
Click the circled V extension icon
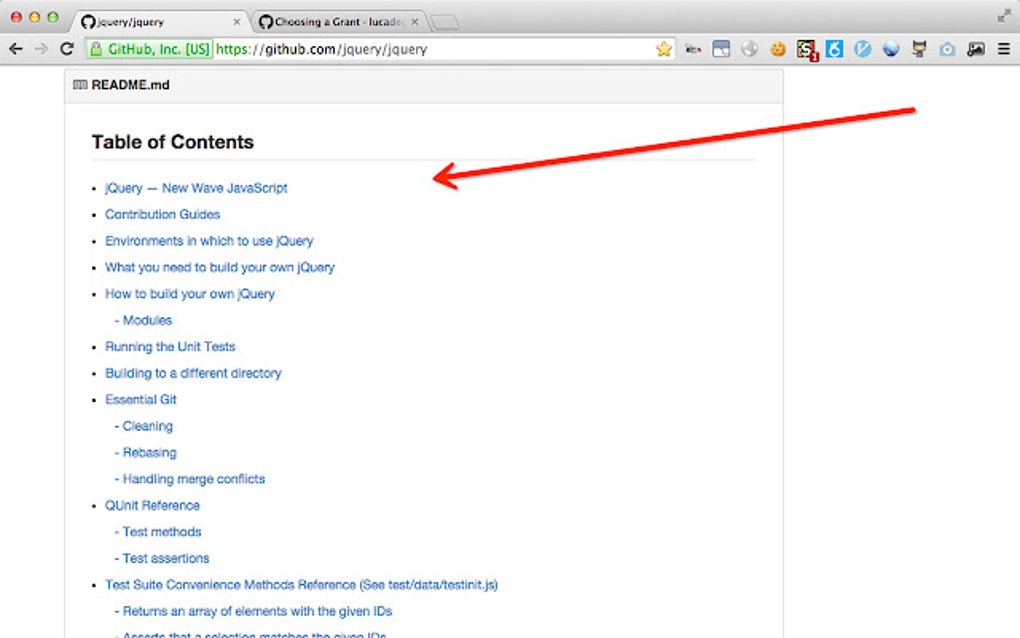pos(862,48)
